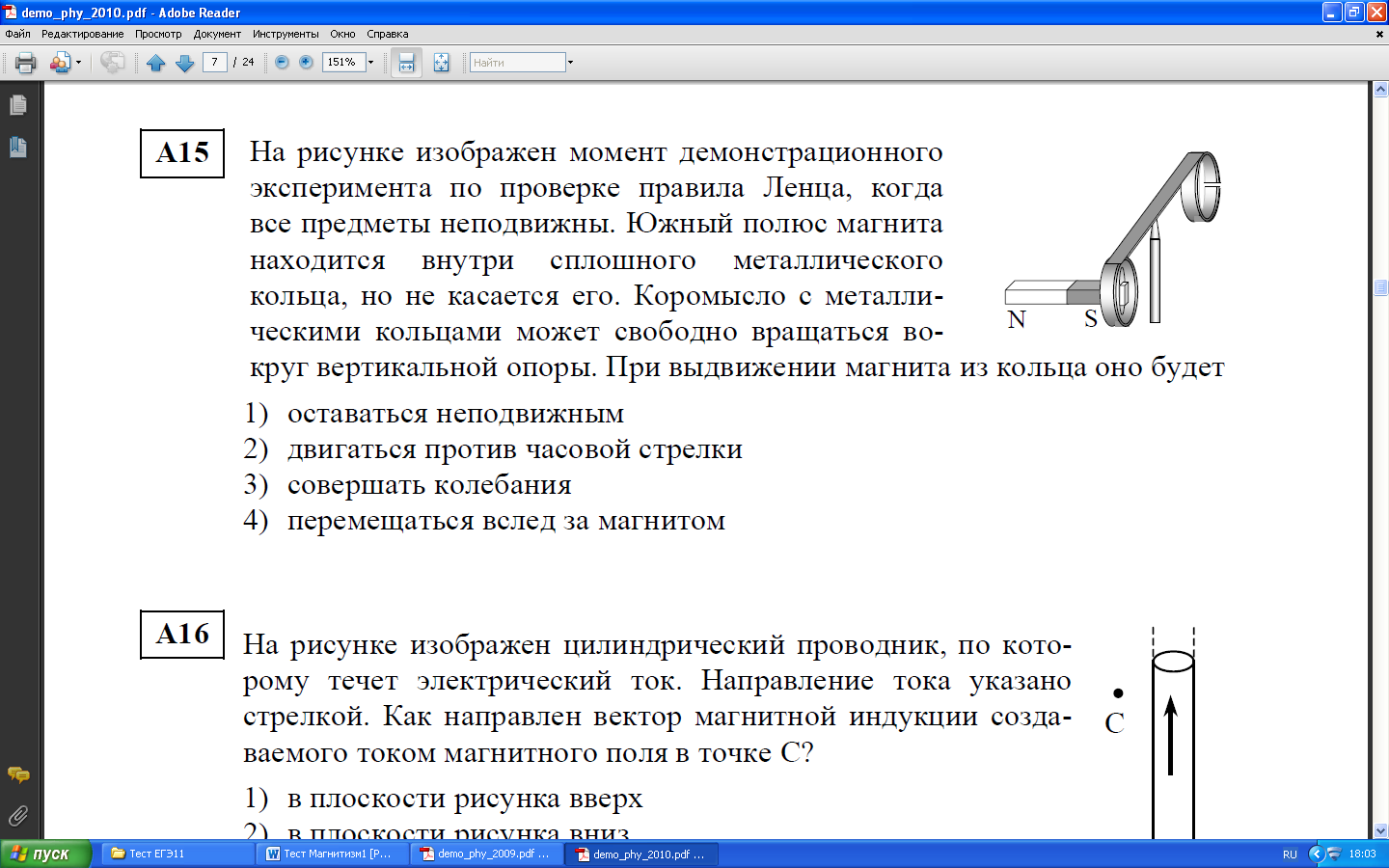Image resolution: width=1389 pixels, height=868 pixels.
Task: Click answer text в плоскости рисунка вверх
Action: click(x=465, y=799)
